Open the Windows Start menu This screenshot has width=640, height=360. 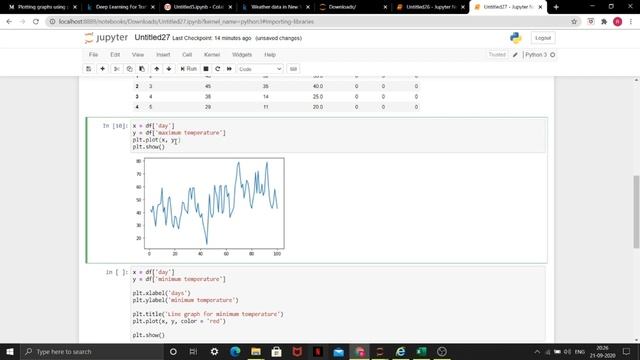tap(10, 351)
